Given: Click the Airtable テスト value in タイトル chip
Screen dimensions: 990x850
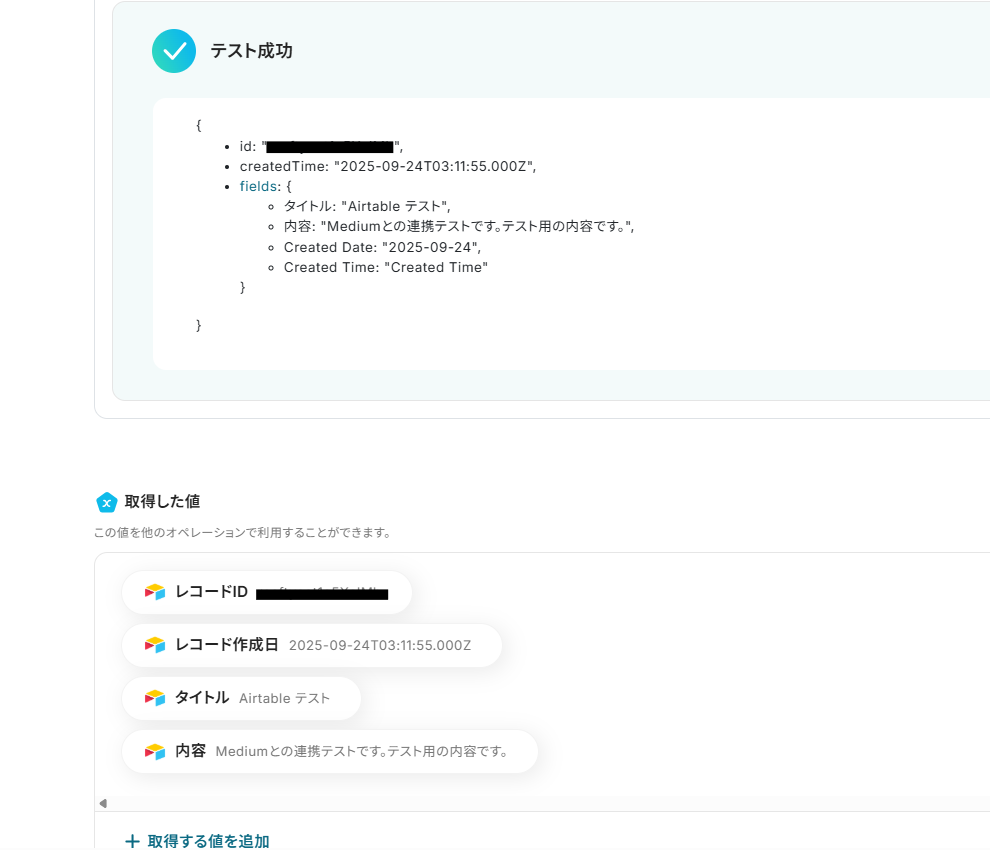Looking at the screenshot, I should pyautogui.click(x=284, y=698).
